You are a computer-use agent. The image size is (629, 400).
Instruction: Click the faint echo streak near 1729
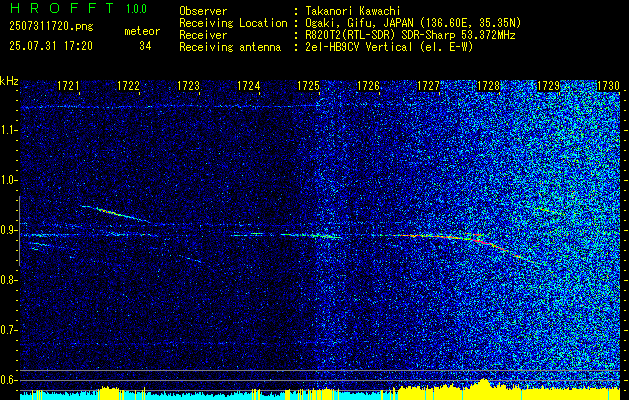click(x=548, y=210)
